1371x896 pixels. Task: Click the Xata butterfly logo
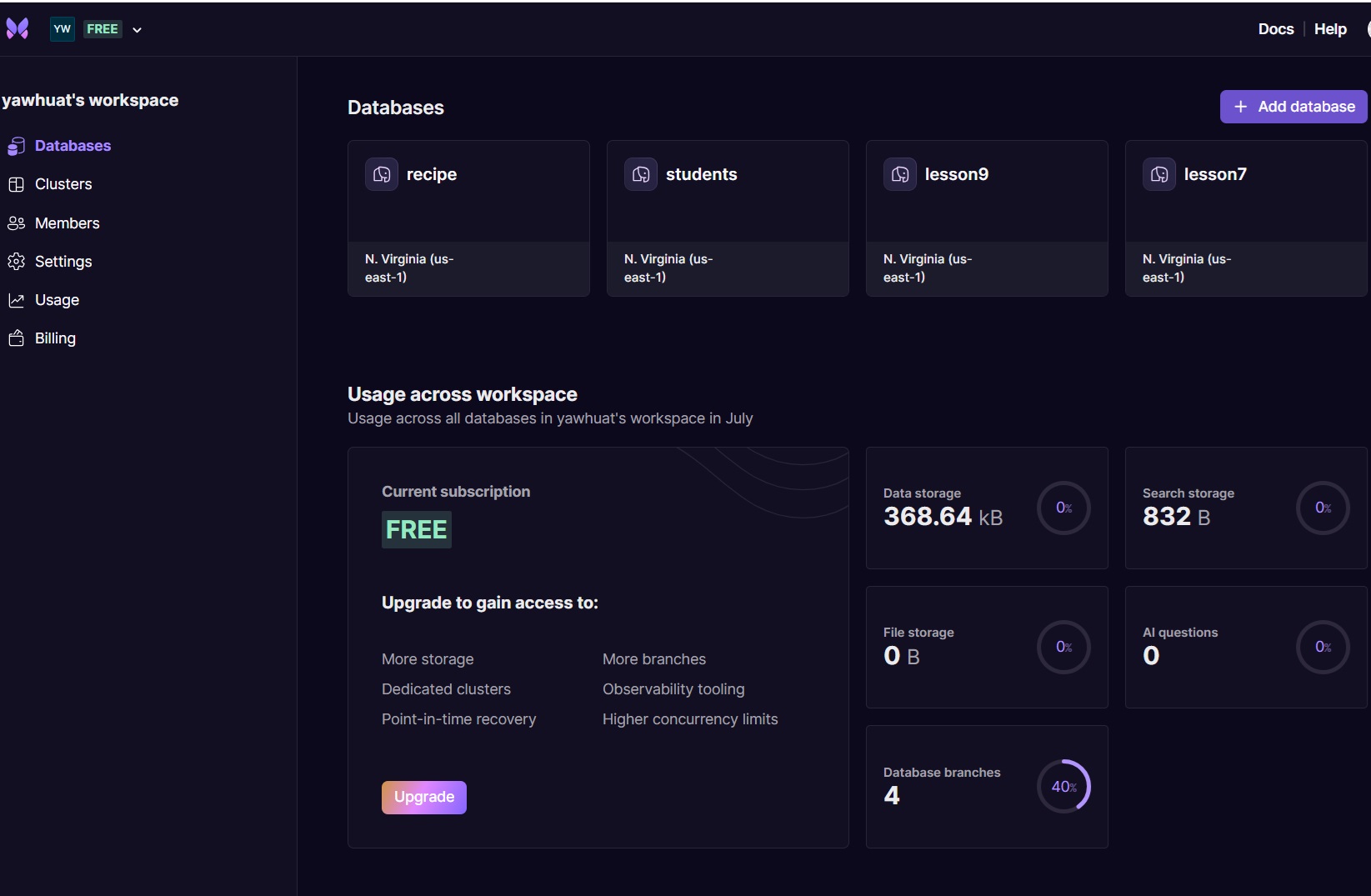tap(18, 29)
